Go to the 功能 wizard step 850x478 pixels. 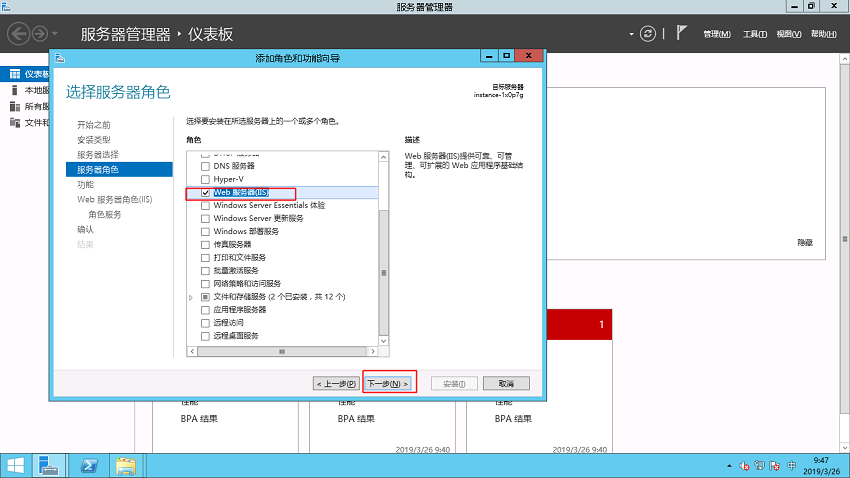[85, 184]
